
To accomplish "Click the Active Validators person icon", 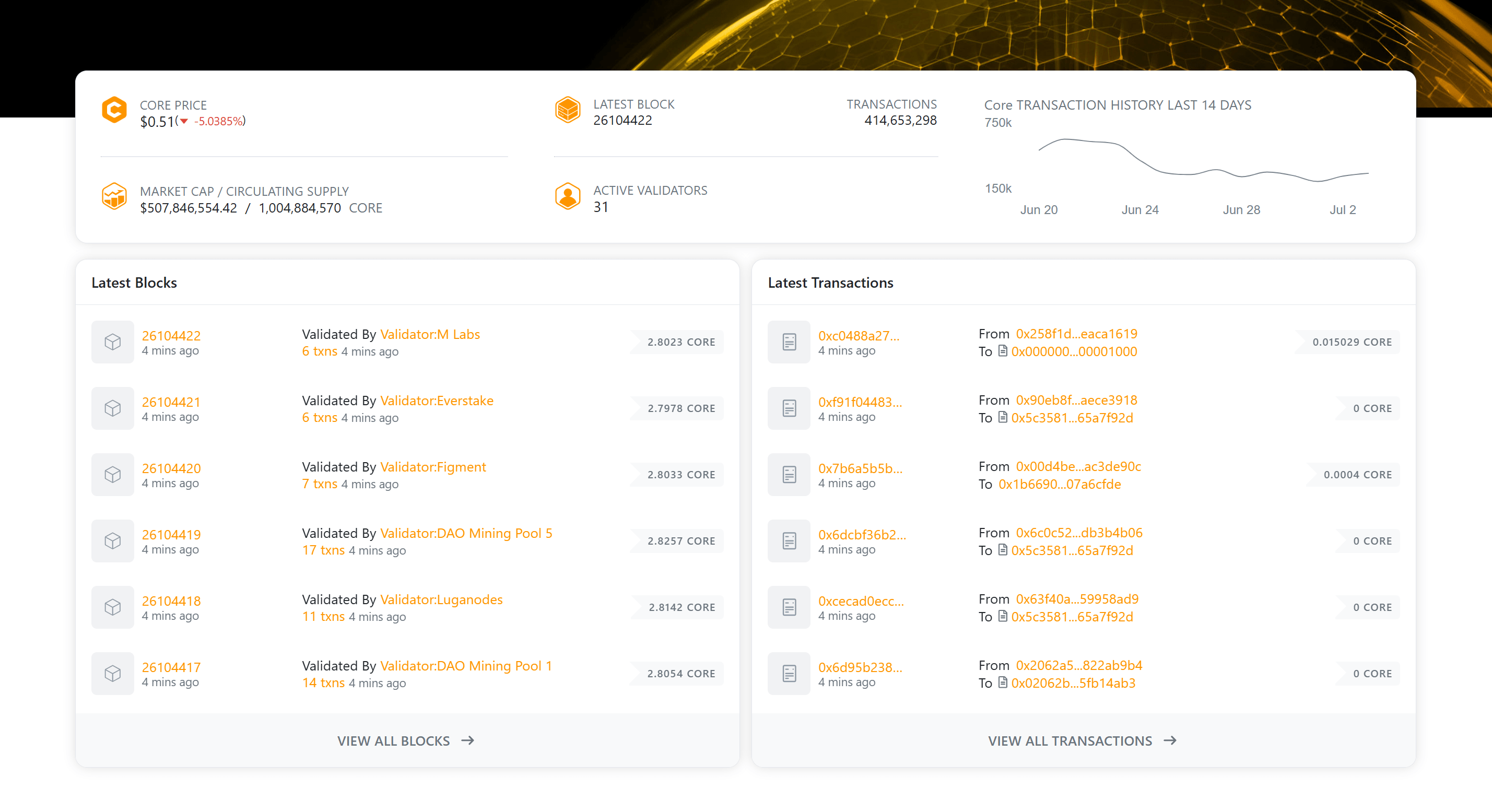I will (568, 196).
